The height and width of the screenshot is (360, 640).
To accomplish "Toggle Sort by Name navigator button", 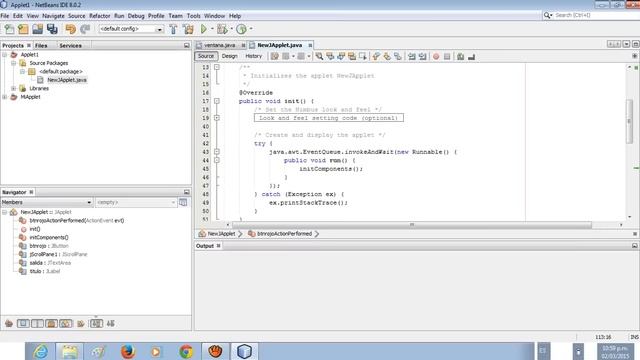I will click(x=96, y=324).
